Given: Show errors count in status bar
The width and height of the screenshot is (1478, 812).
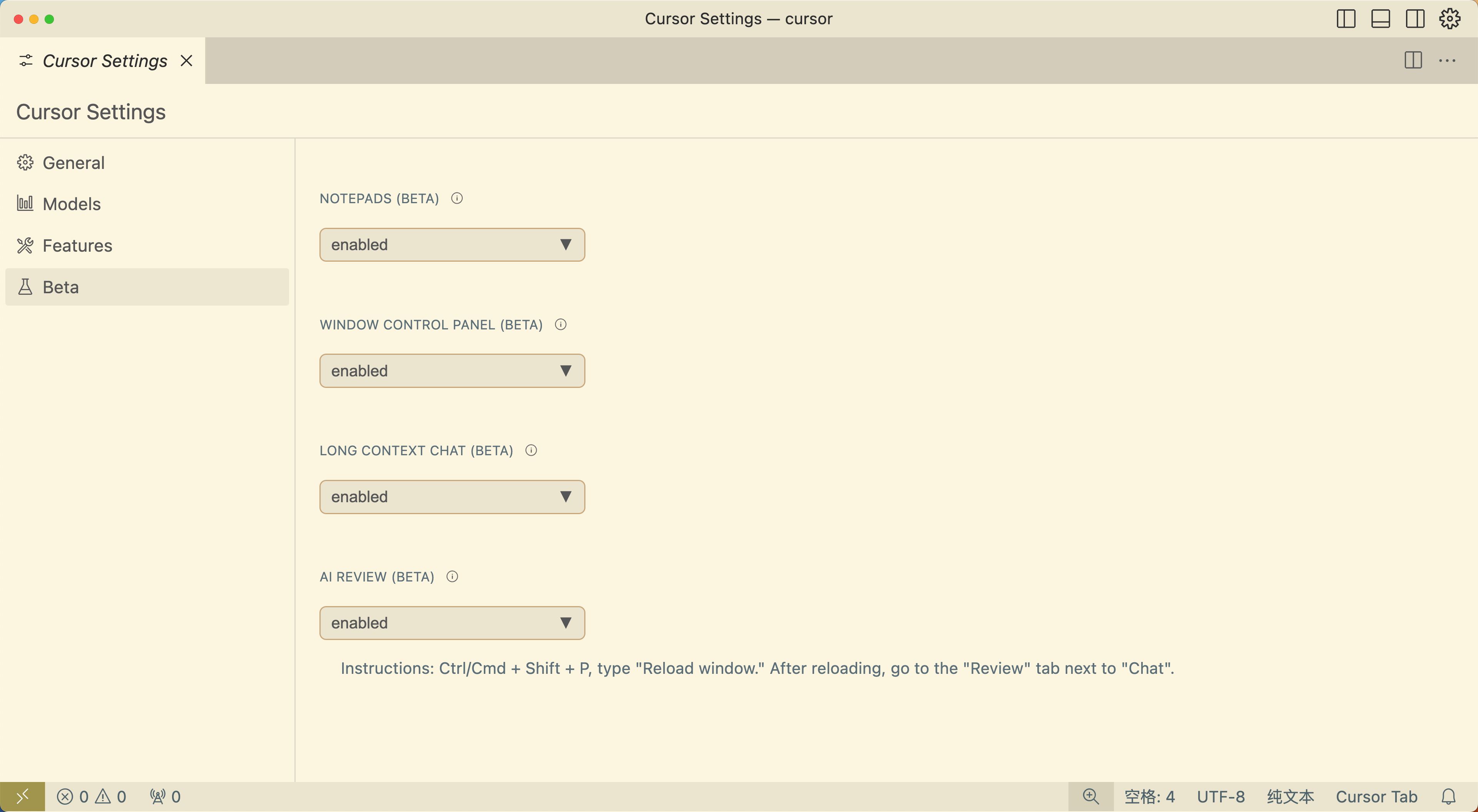Looking at the screenshot, I should coord(73,797).
